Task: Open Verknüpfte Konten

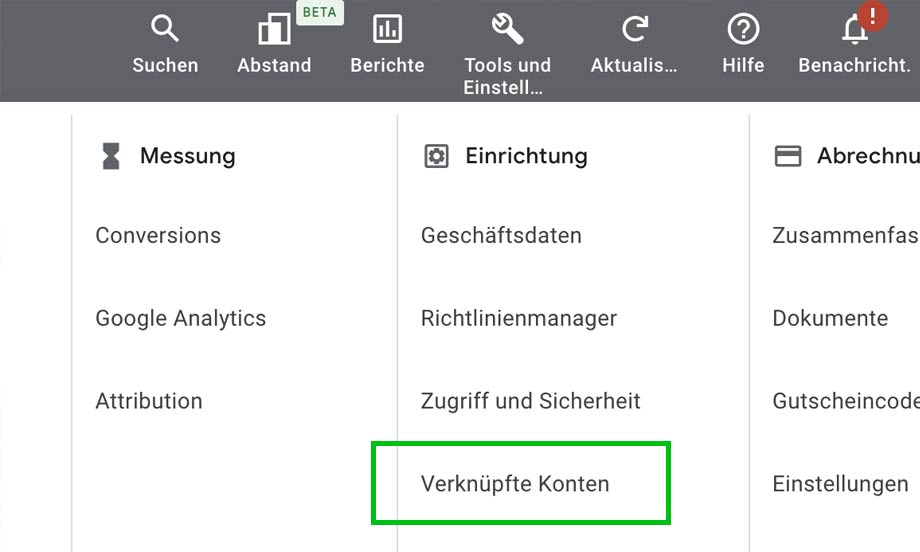Action: (x=515, y=484)
